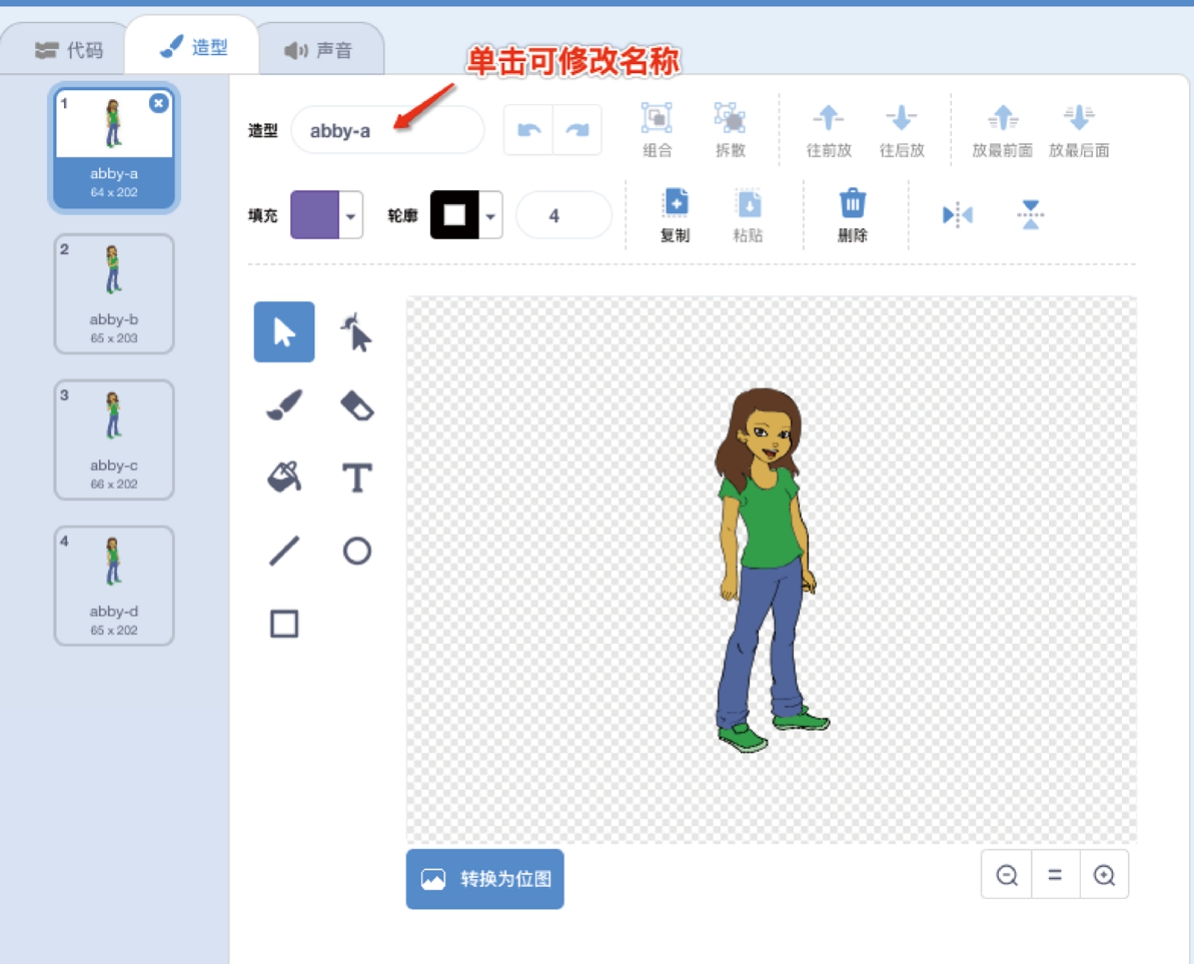The height and width of the screenshot is (964, 1194).
Task: Click the 删除 trash icon
Action: [x=852, y=203]
